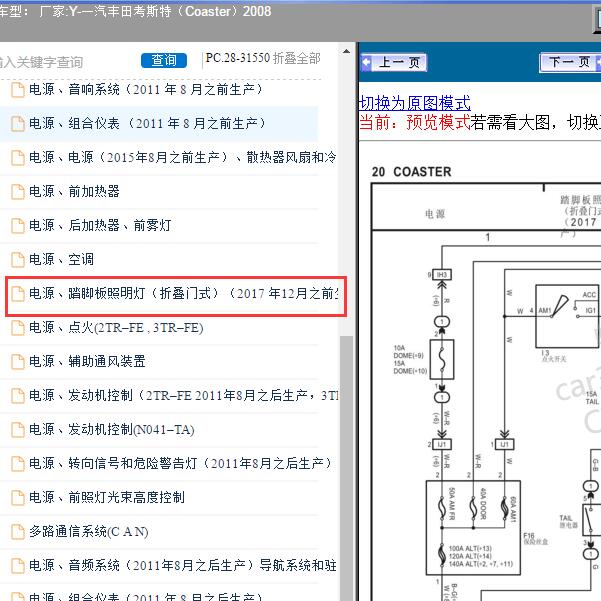Click the scroll-up arrow of the list scrollbar
Image resolution: width=601 pixels, height=601 pixels.
(346, 51)
